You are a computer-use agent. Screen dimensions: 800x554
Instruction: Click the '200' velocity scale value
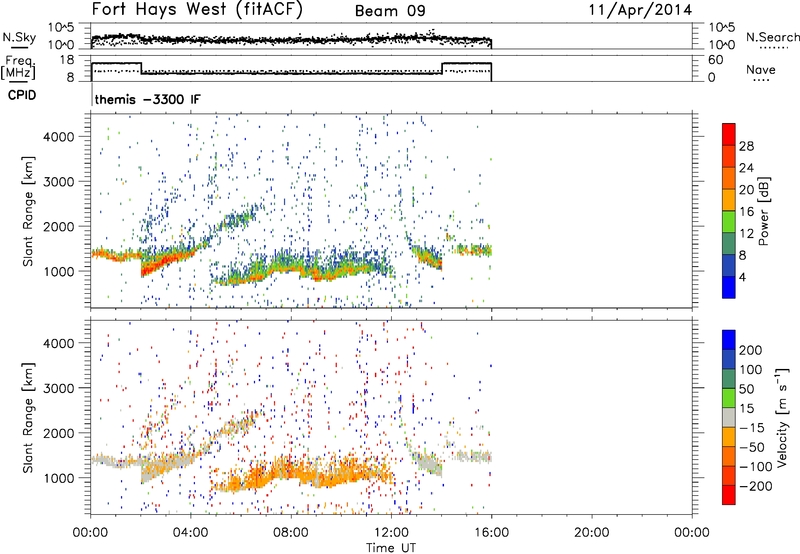751,350
